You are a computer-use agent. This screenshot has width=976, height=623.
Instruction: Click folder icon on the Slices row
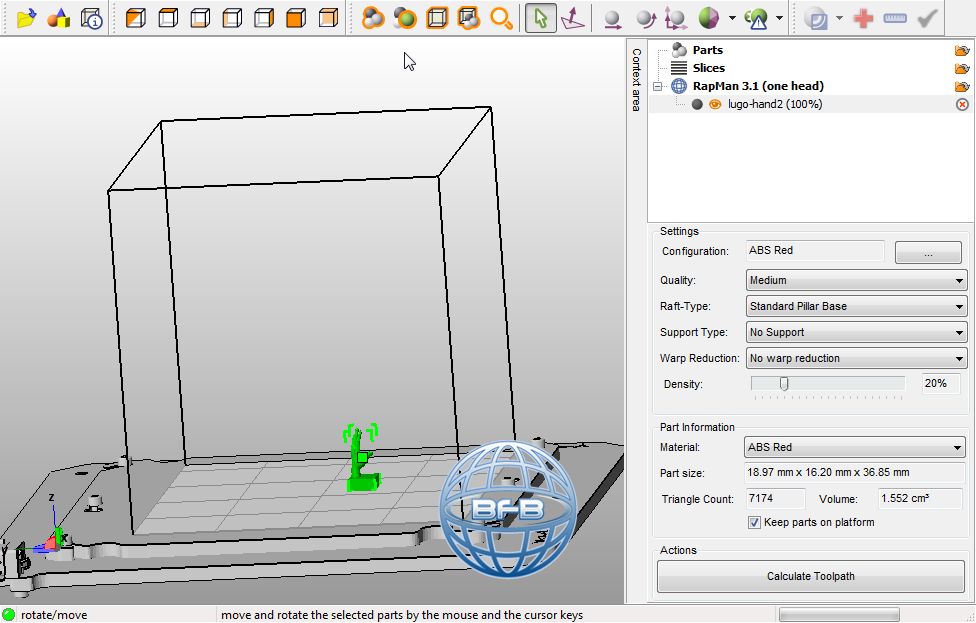click(962, 68)
